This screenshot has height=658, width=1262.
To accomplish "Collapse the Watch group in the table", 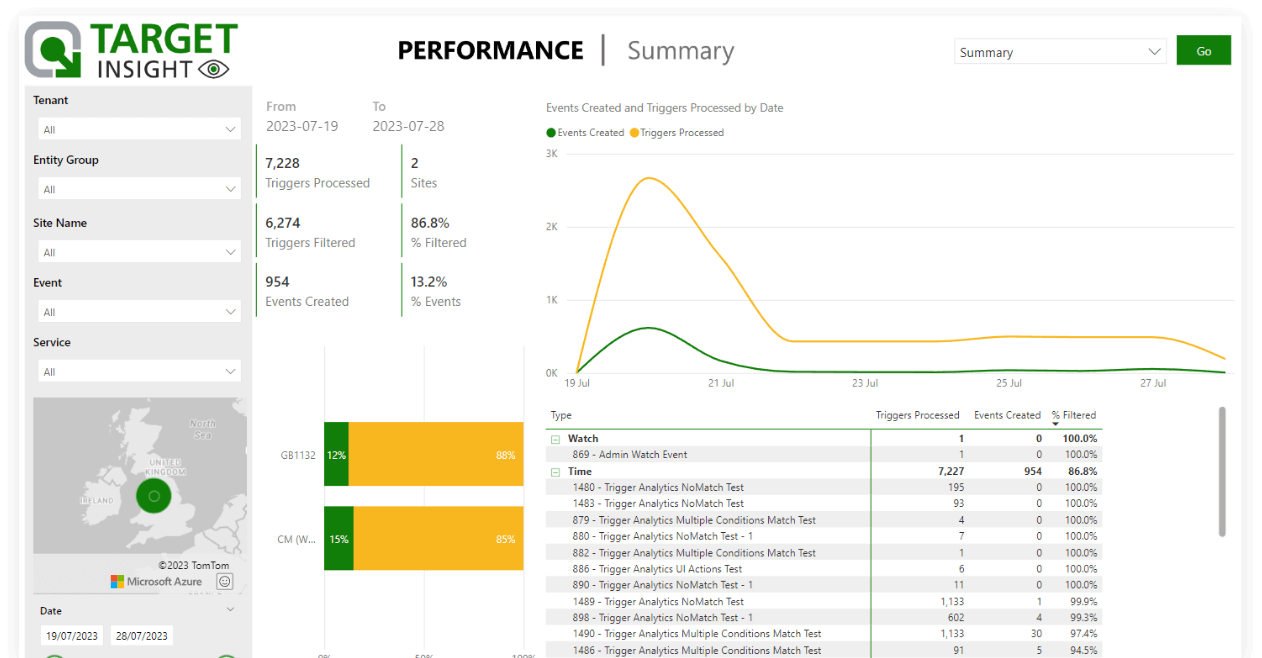I will coord(555,439).
